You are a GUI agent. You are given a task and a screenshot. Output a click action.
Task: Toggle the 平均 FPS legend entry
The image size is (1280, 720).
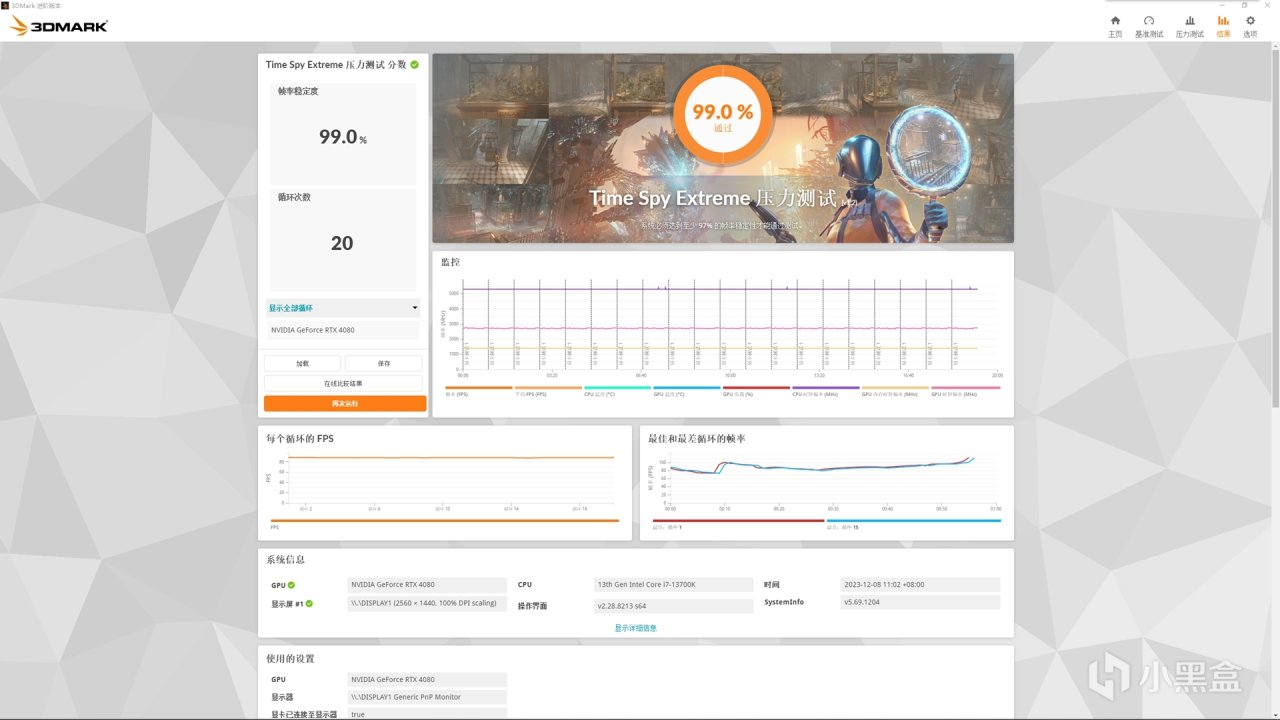(547, 391)
